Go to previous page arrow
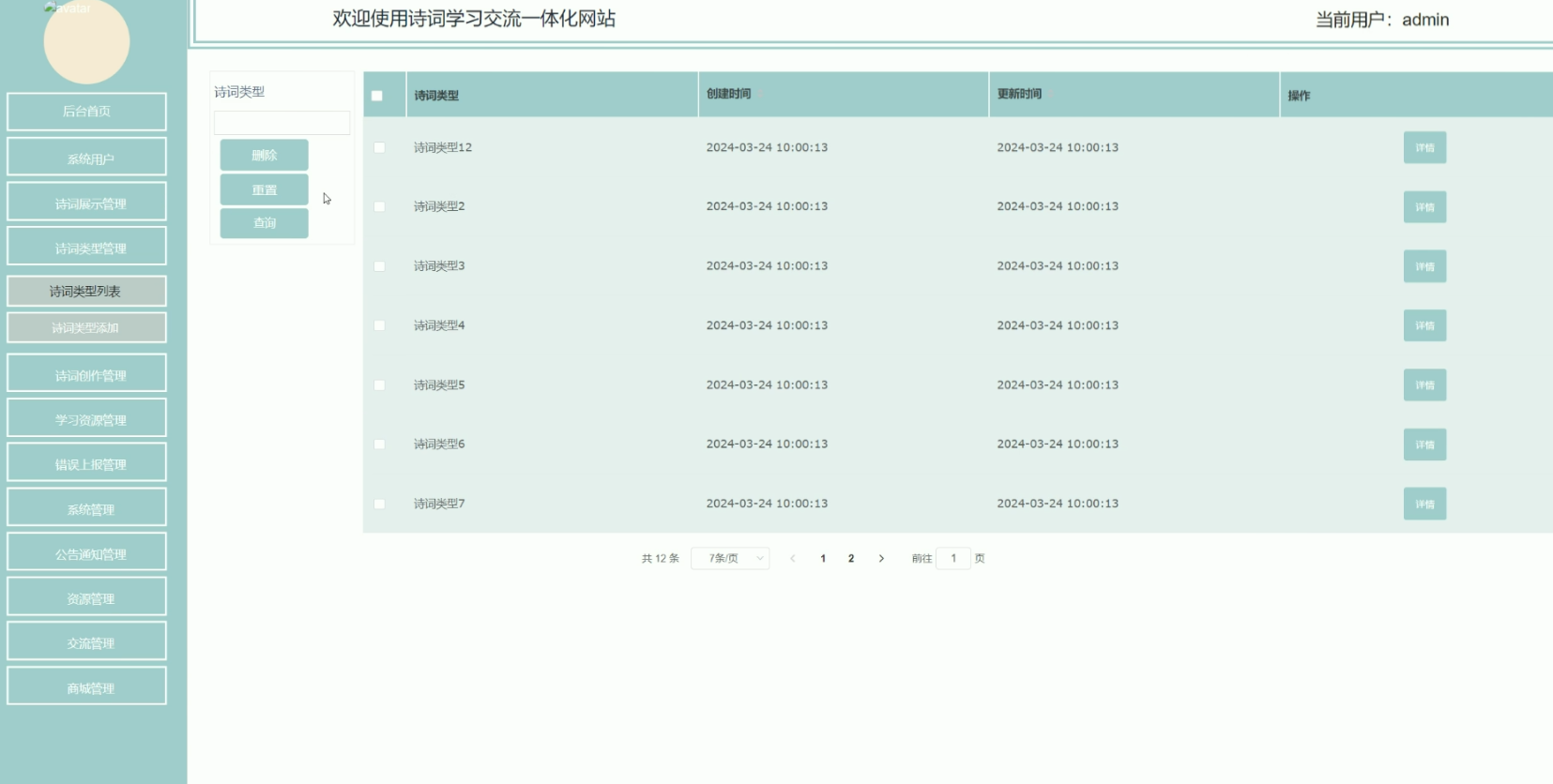 (793, 558)
